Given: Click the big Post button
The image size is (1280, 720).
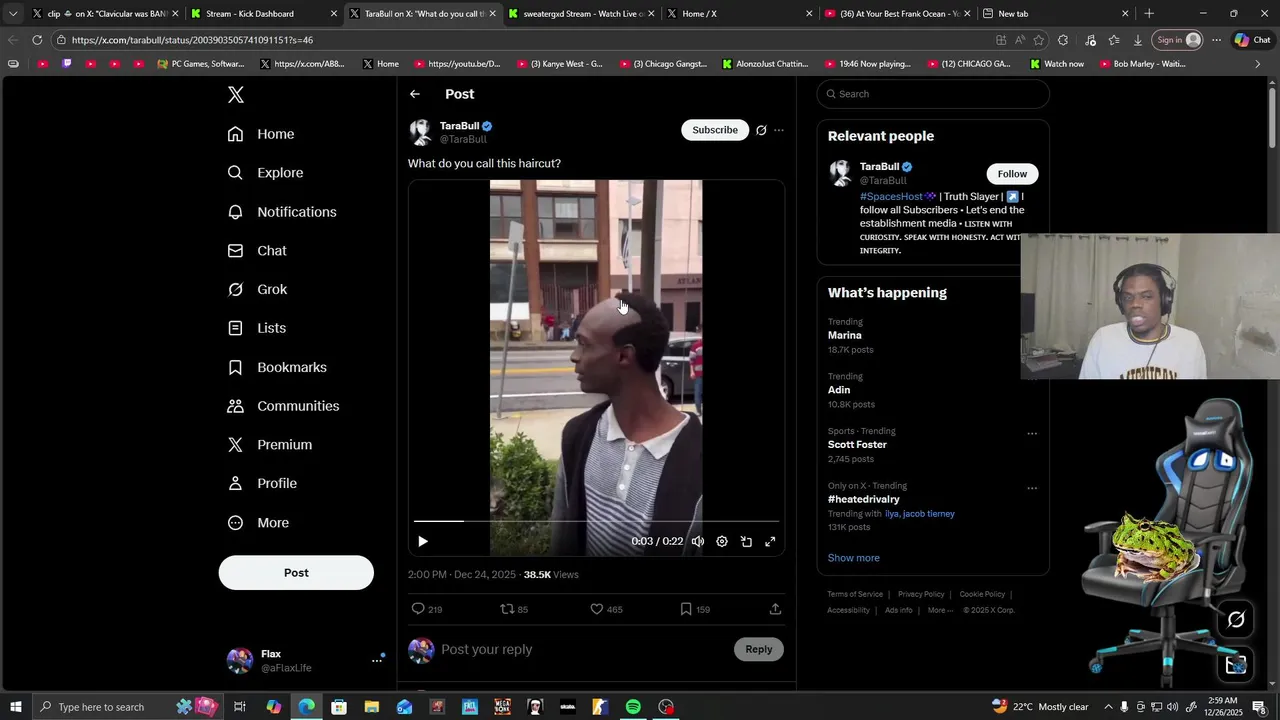Looking at the screenshot, I should (296, 573).
